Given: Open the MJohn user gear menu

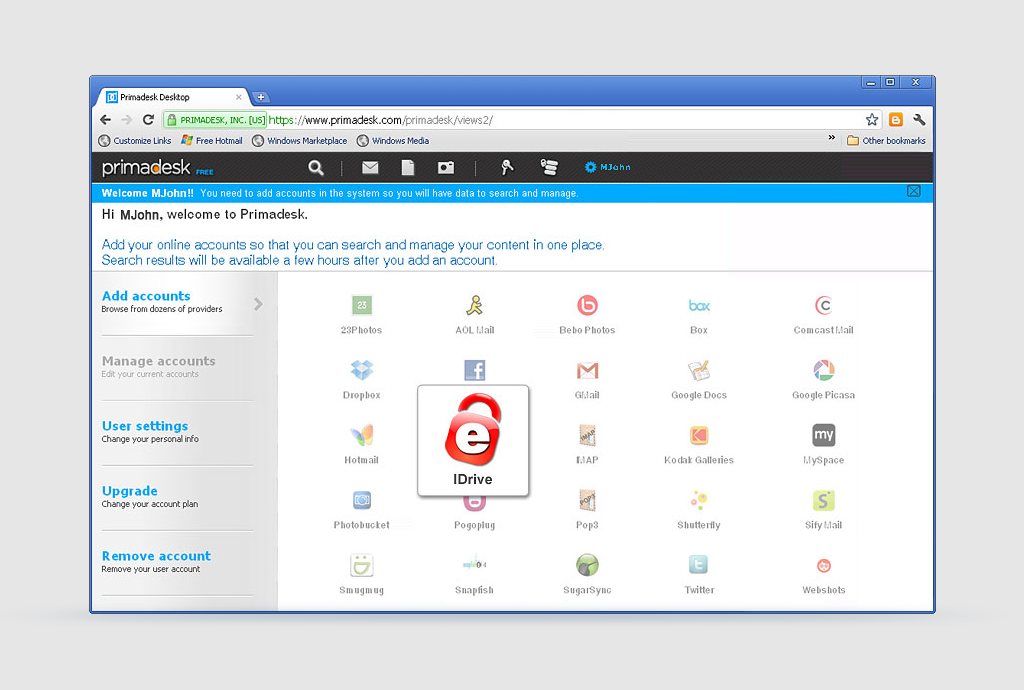Looking at the screenshot, I should [x=607, y=167].
